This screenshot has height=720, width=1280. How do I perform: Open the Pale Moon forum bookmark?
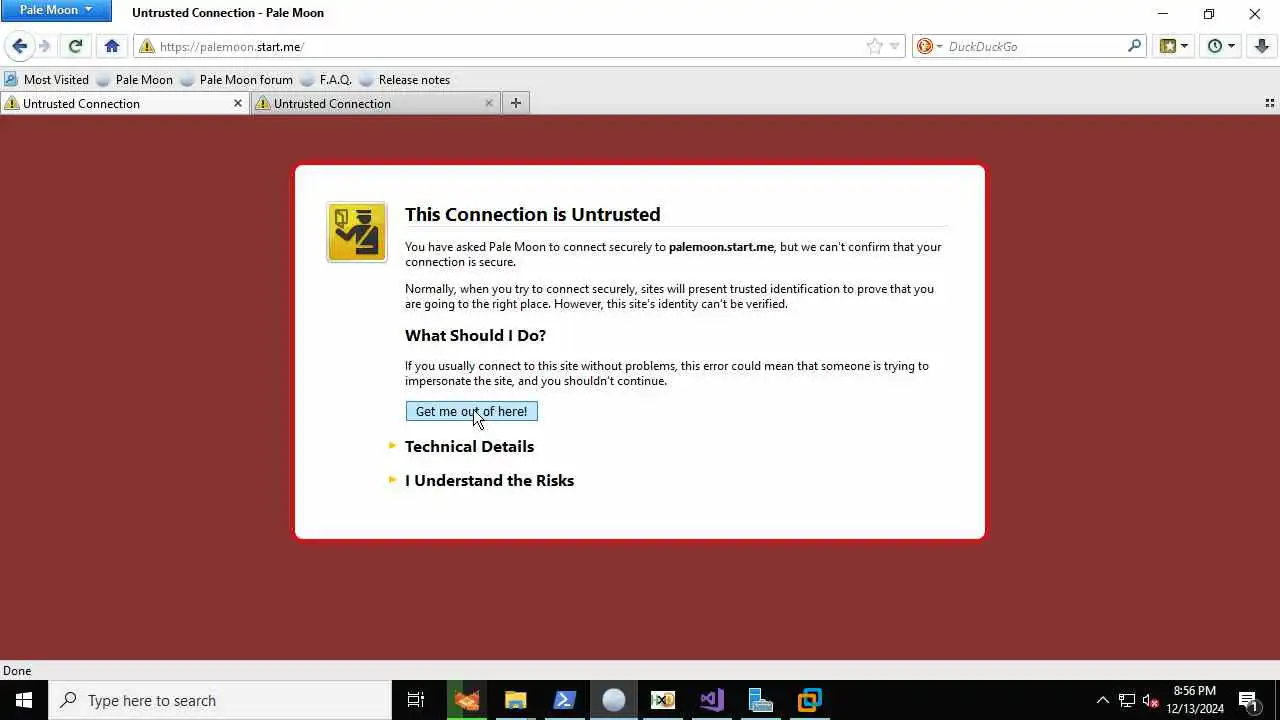coord(236,80)
